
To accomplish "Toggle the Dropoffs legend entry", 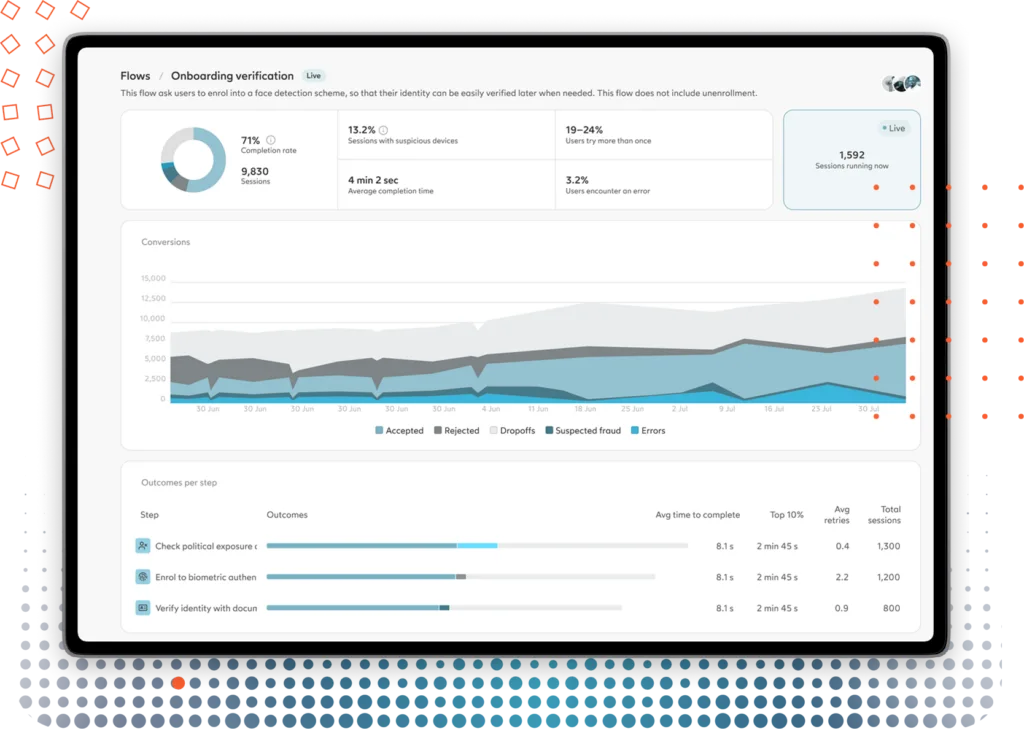I will coord(513,430).
